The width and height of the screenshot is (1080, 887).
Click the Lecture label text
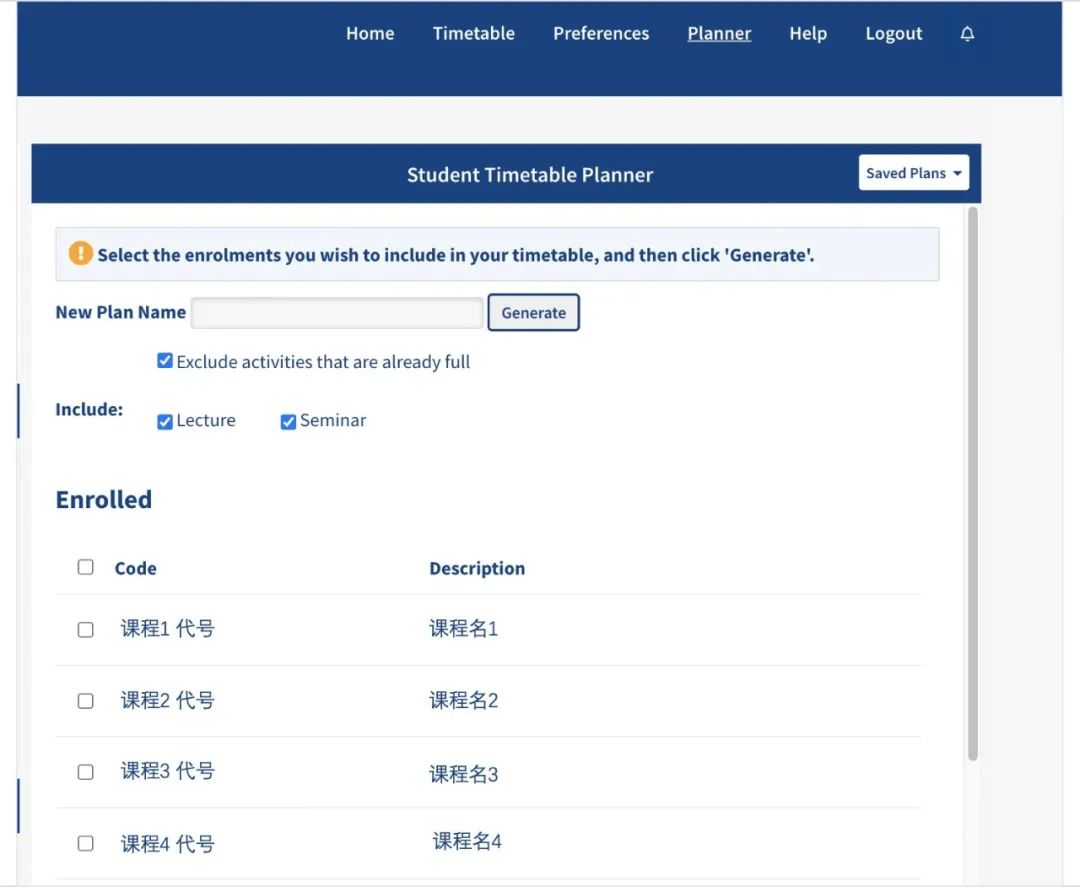(x=206, y=420)
